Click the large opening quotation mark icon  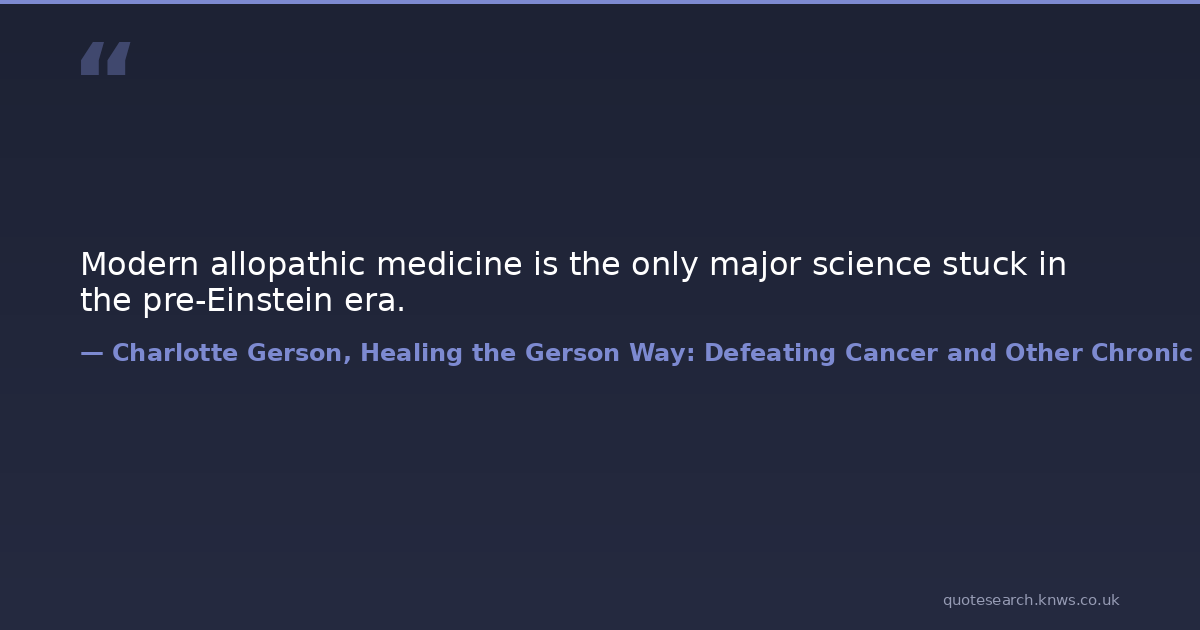(105, 59)
